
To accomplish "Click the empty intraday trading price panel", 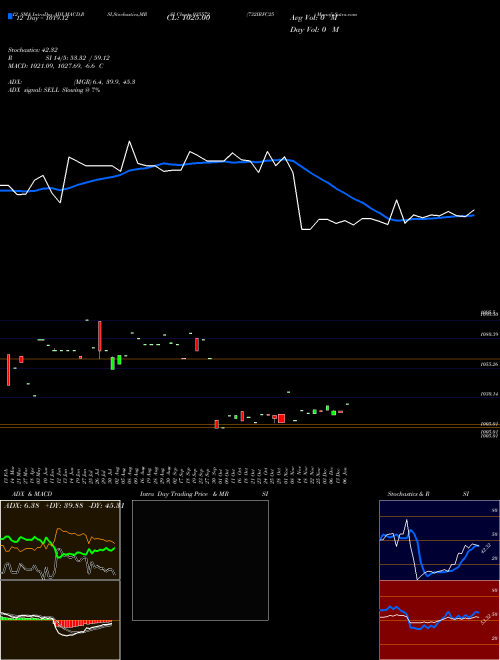I will (x=200, y=560).
